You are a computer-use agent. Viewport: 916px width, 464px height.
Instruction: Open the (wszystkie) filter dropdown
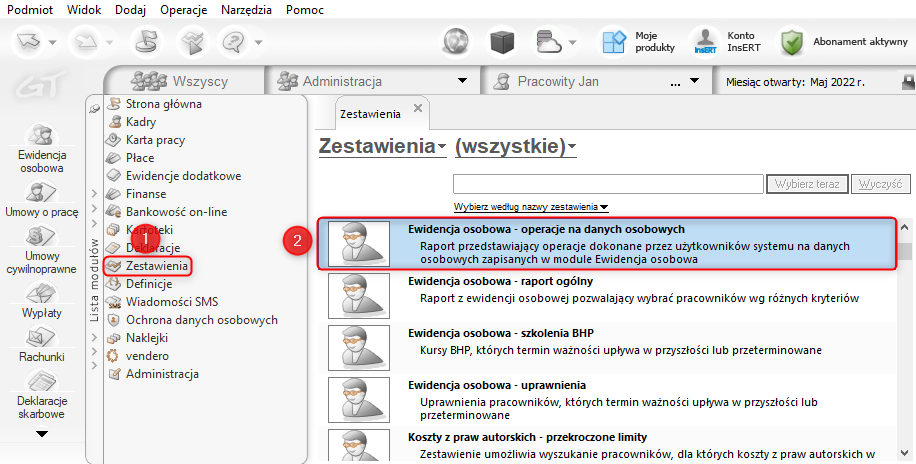pyautogui.click(x=516, y=146)
